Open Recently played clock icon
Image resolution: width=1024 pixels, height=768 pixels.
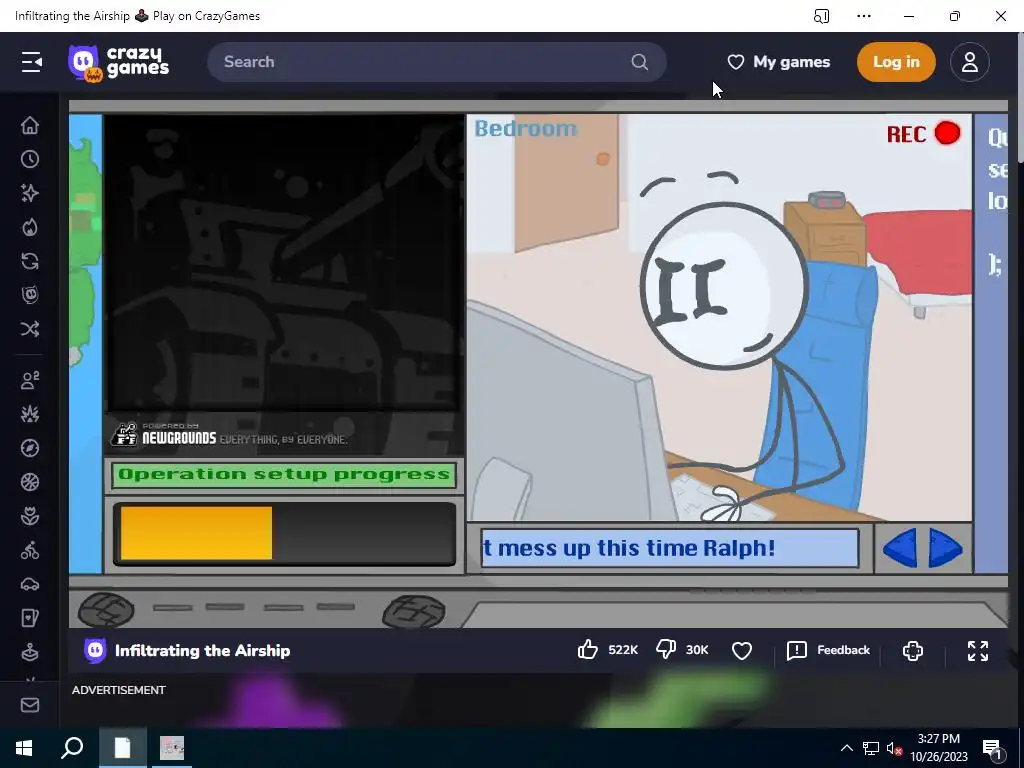coord(30,159)
